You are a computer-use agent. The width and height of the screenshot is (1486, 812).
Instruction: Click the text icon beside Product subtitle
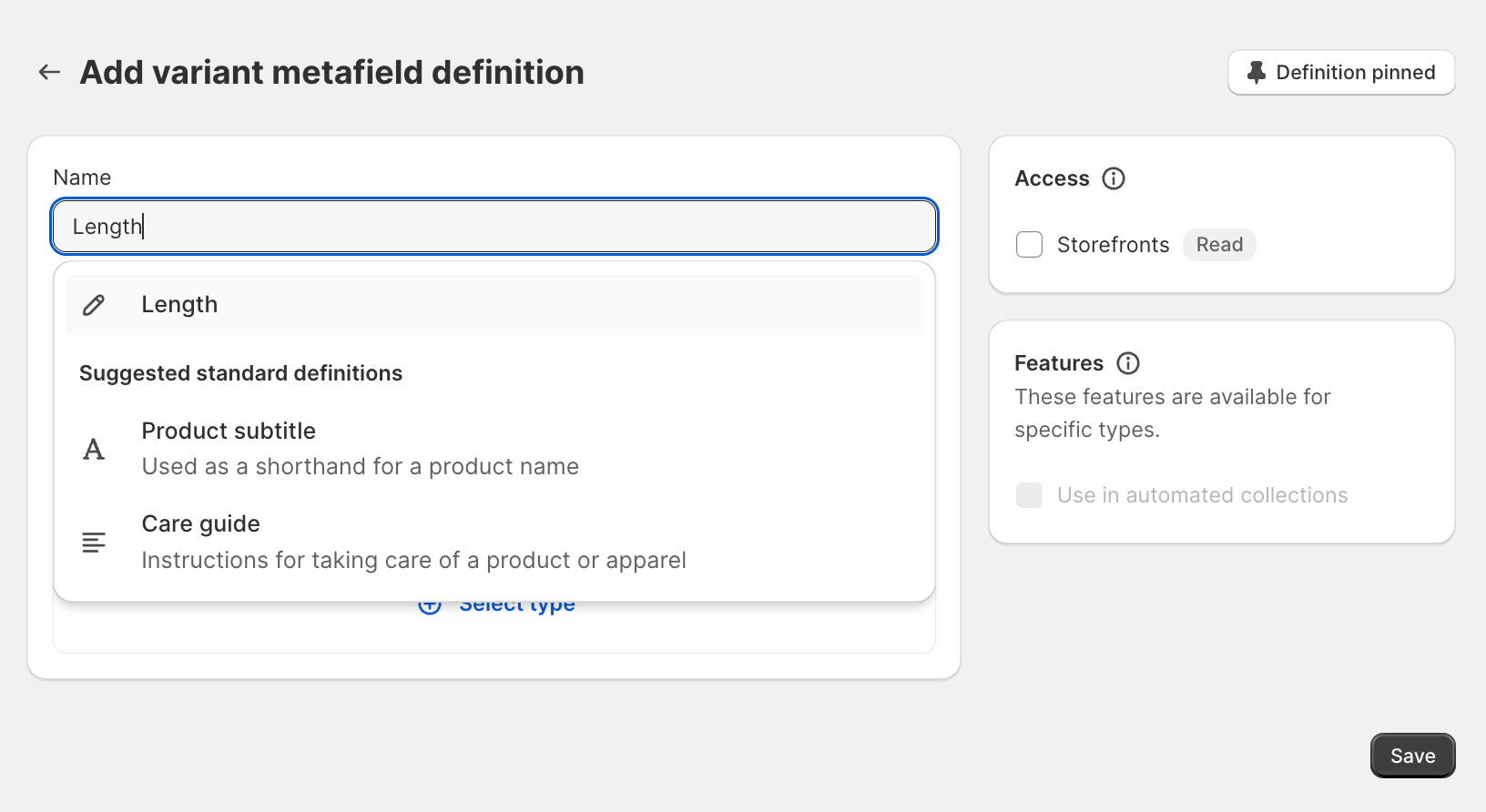[x=94, y=449]
